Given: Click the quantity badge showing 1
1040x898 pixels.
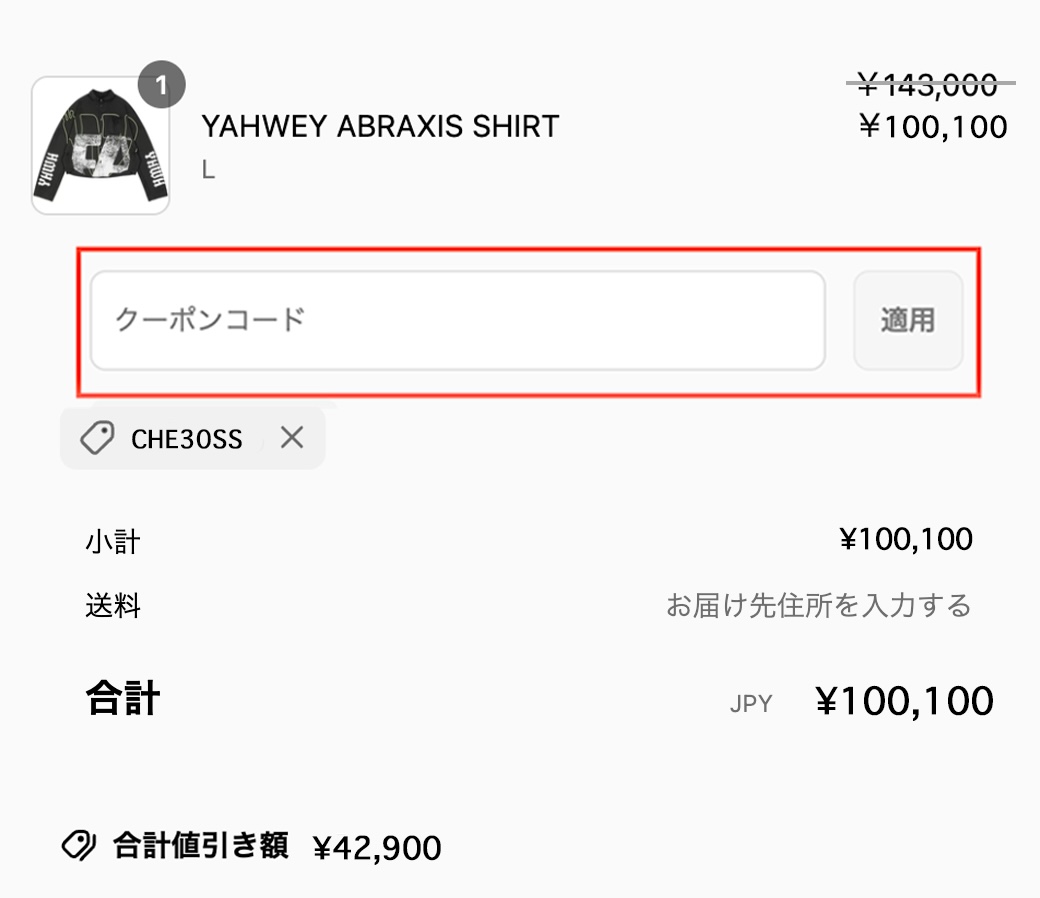Looking at the screenshot, I should [161, 85].
